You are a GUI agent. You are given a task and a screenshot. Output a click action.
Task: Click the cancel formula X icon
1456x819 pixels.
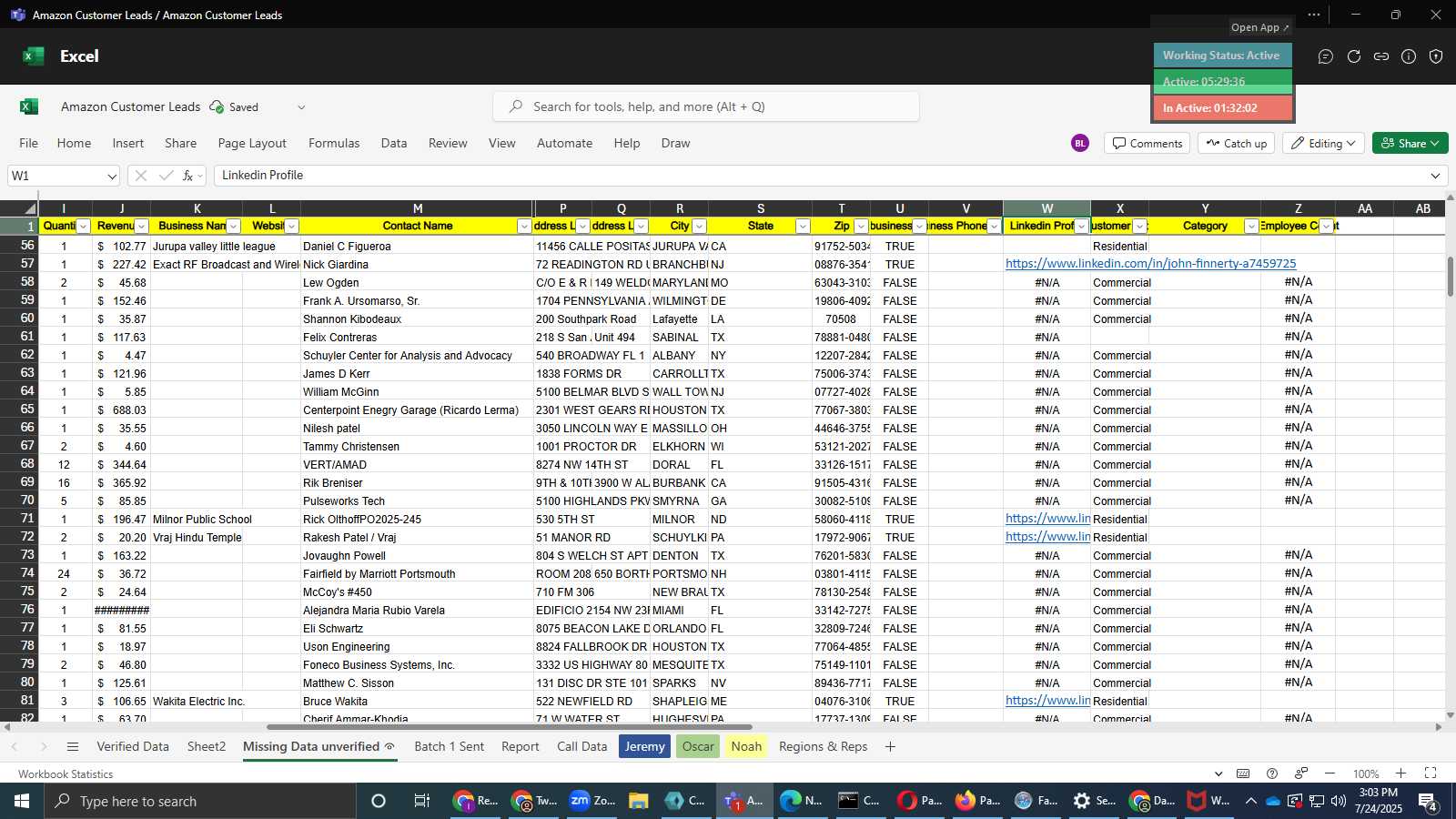140,176
